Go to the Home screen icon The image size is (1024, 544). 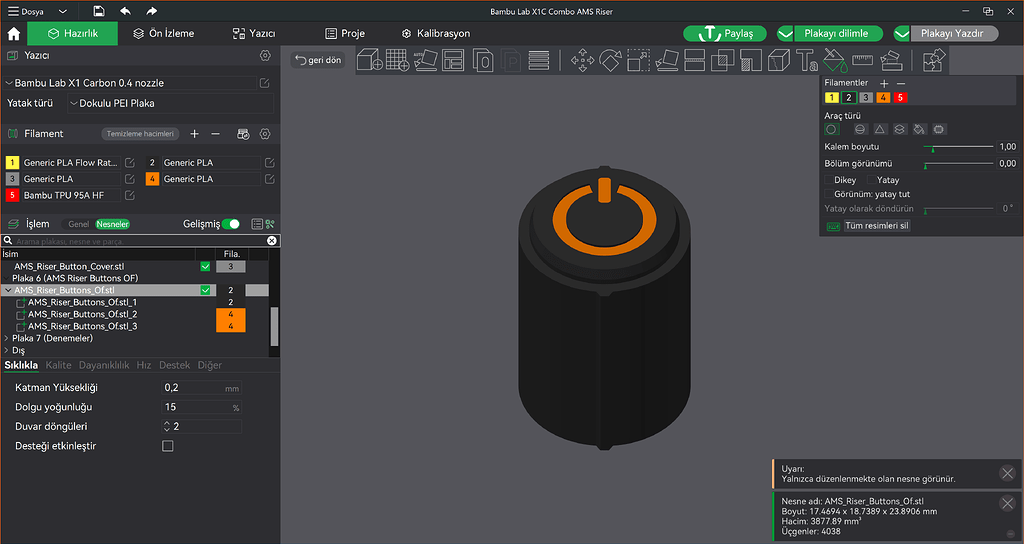coord(14,33)
